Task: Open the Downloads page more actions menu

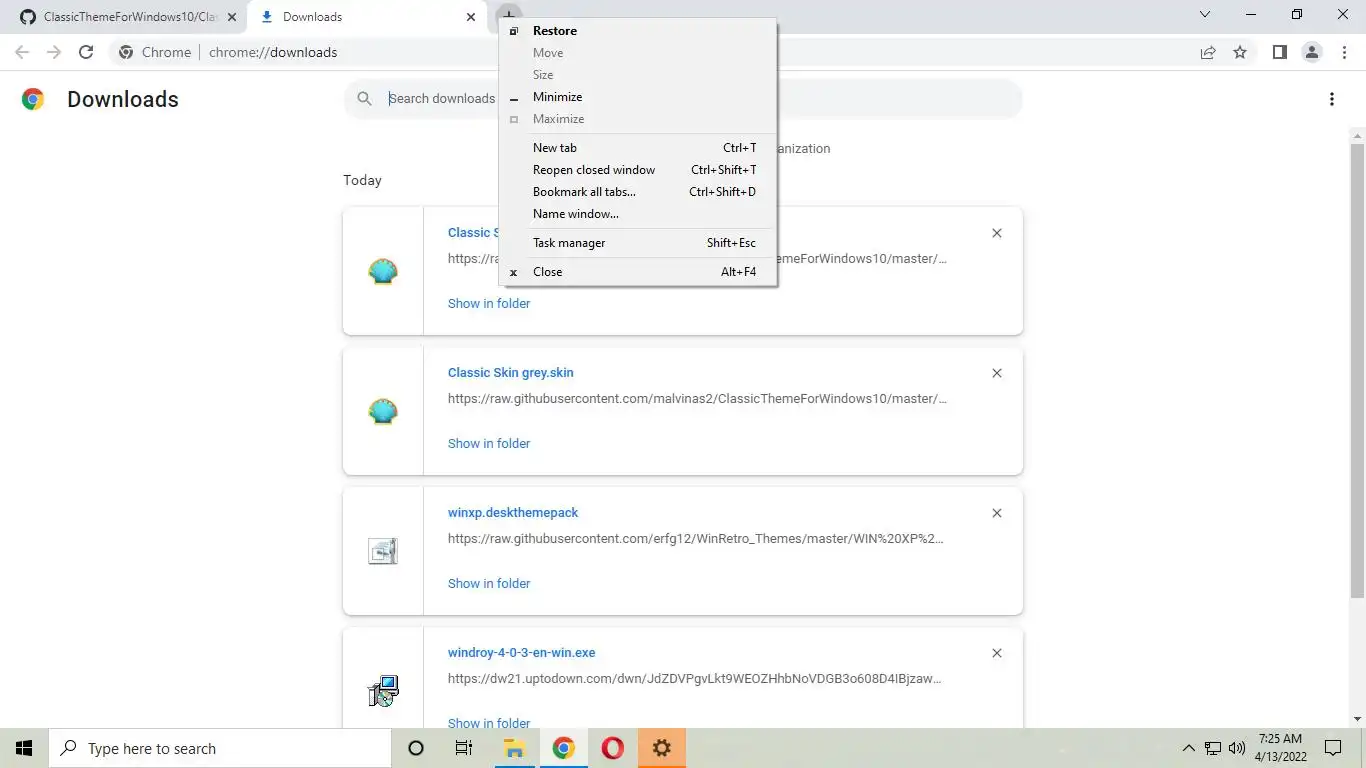Action: [x=1331, y=99]
